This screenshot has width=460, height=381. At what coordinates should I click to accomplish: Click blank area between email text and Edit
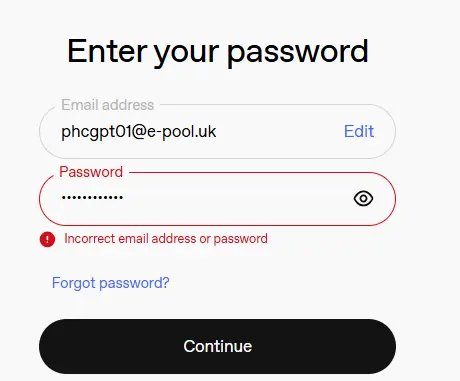click(280, 131)
